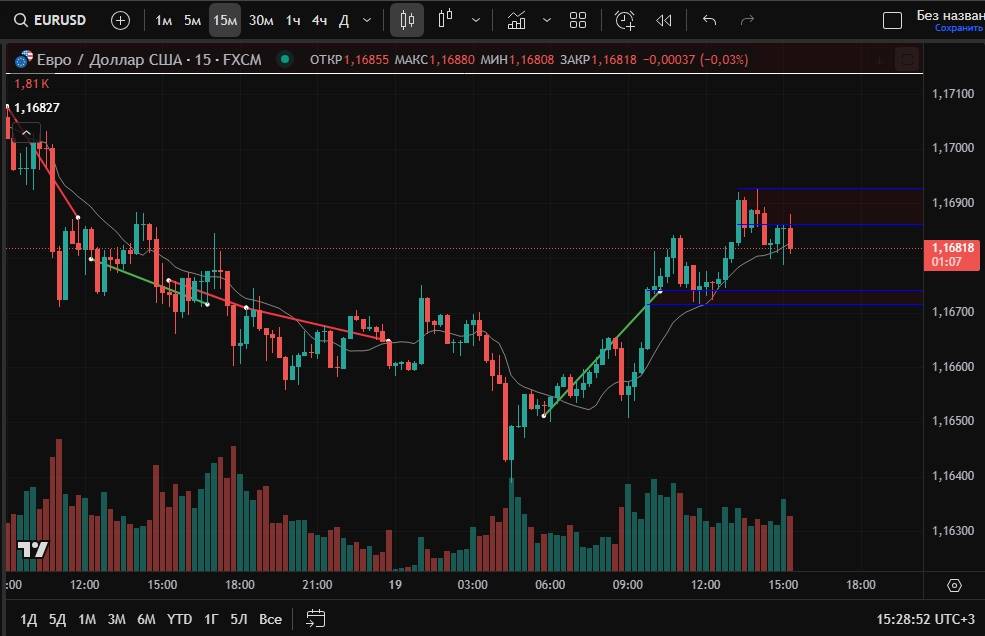Expand the timeframe dropdown arrow
This screenshot has height=636, width=985.
(367, 20)
